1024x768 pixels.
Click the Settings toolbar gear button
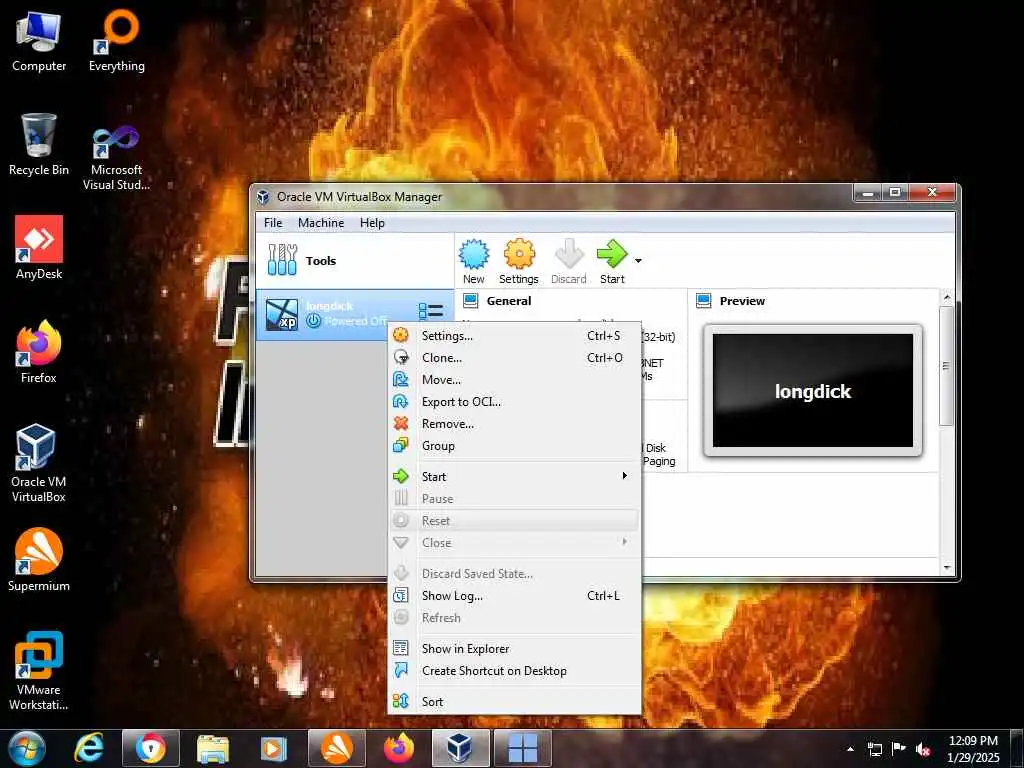[x=519, y=262]
